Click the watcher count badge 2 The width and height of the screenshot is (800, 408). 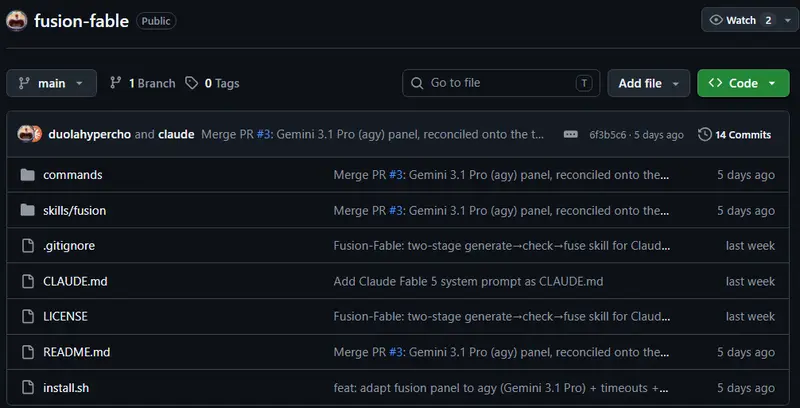coord(768,20)
